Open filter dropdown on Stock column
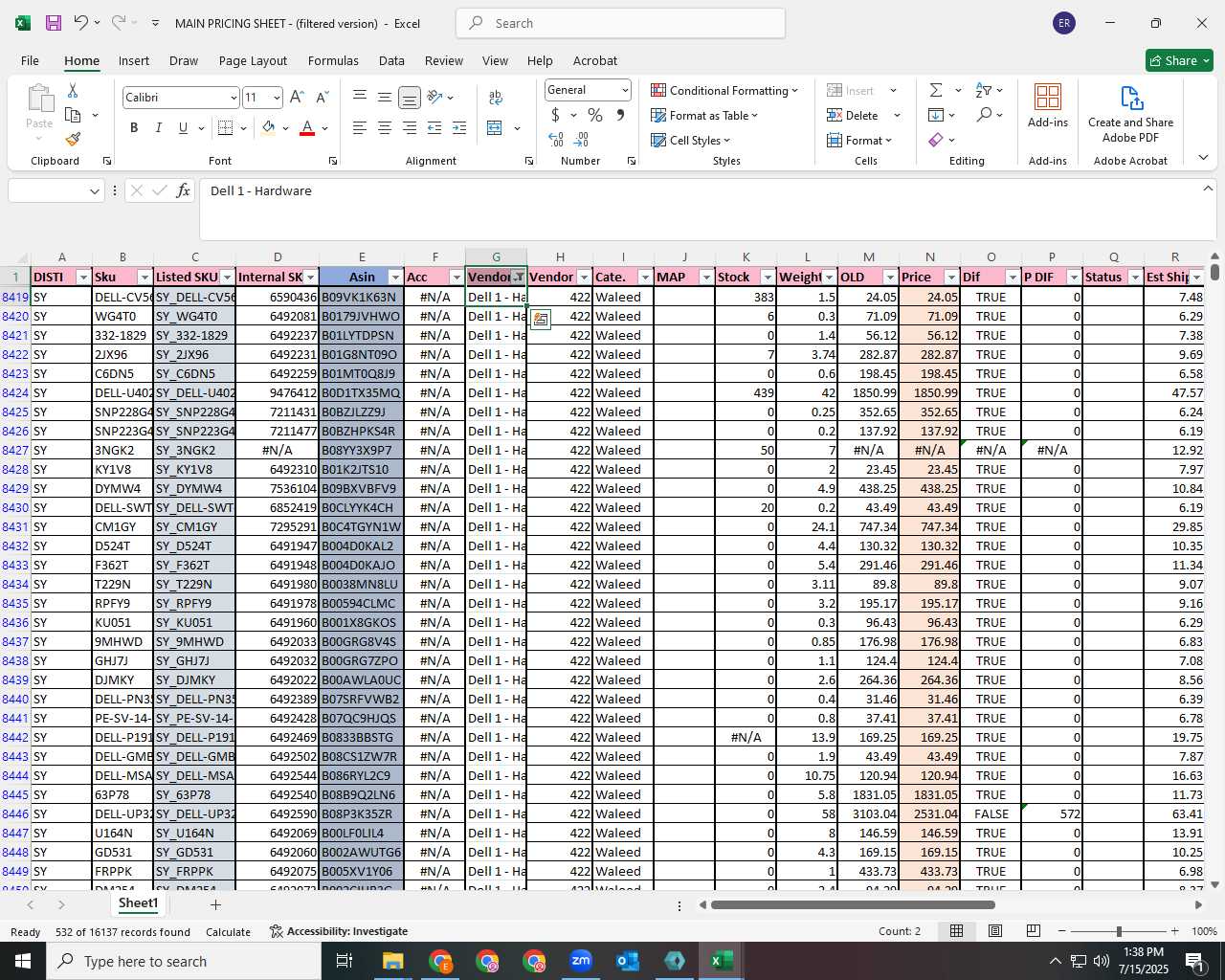1225x980 pixels. [768, 278]
